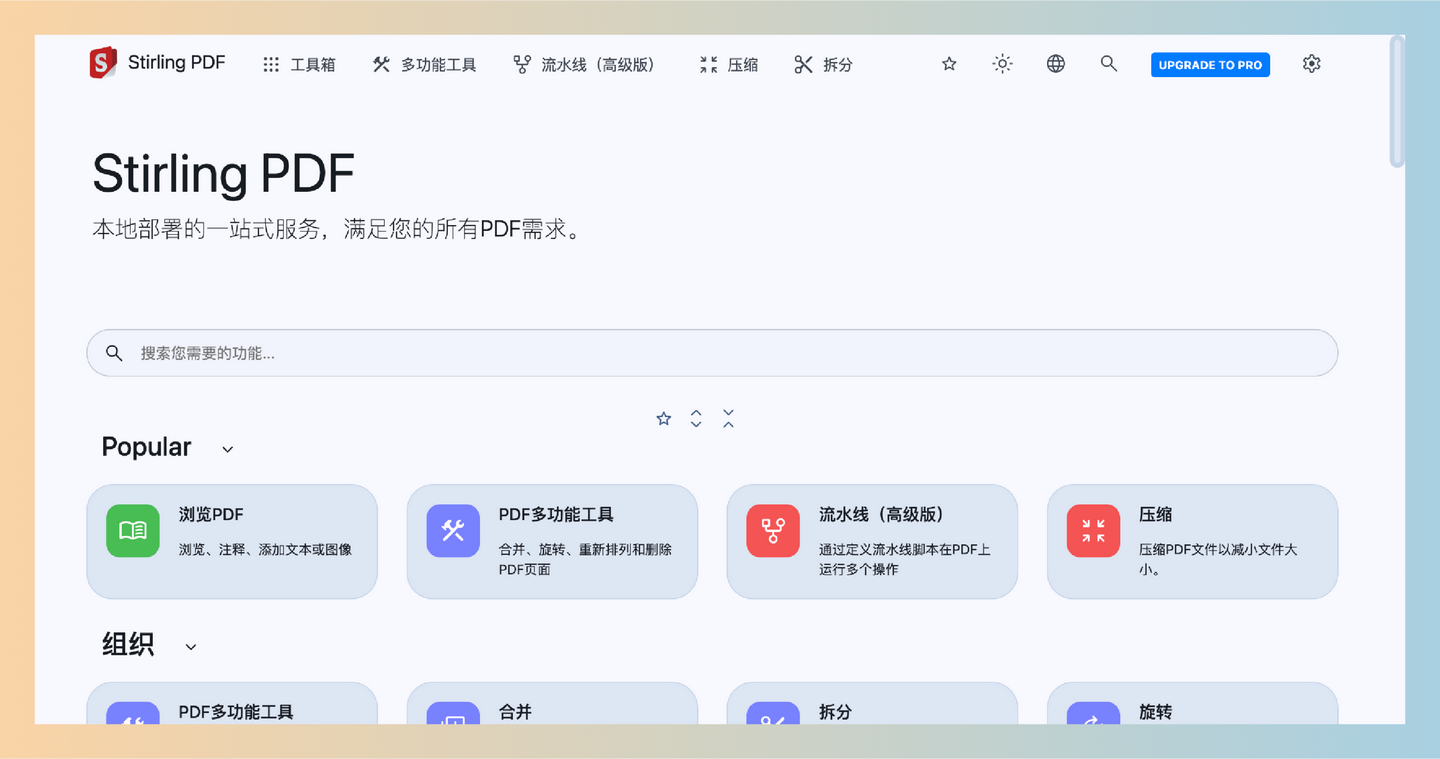Toggle favorites star above Popular section
Image resolution: width=1440 pixels, height=759 pixels.
point(663,419)
